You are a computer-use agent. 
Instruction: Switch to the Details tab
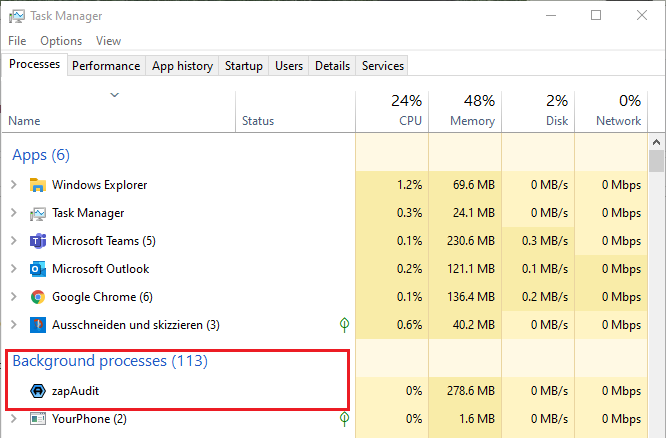(332, 66)
